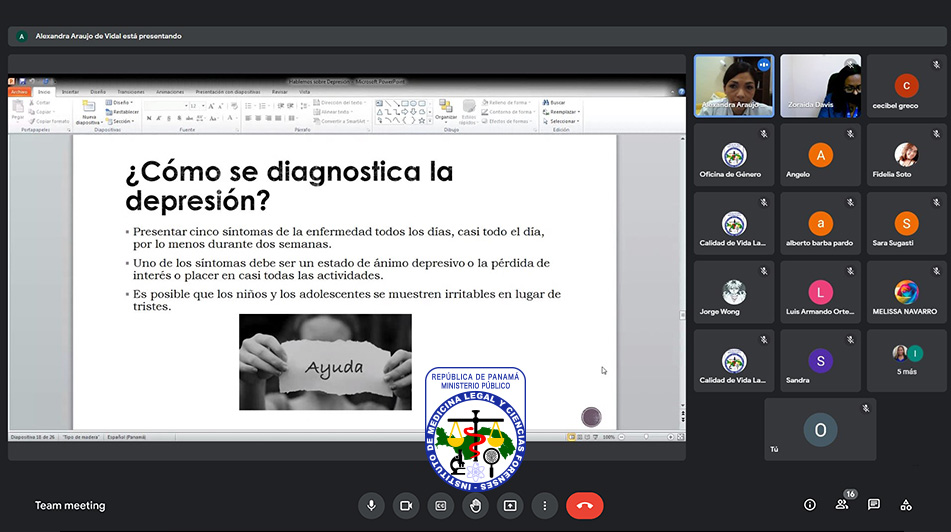Switch to the Revisar tab
This screenshot has height=532, width=951.
pyautogui.click(x=280, y=92)
